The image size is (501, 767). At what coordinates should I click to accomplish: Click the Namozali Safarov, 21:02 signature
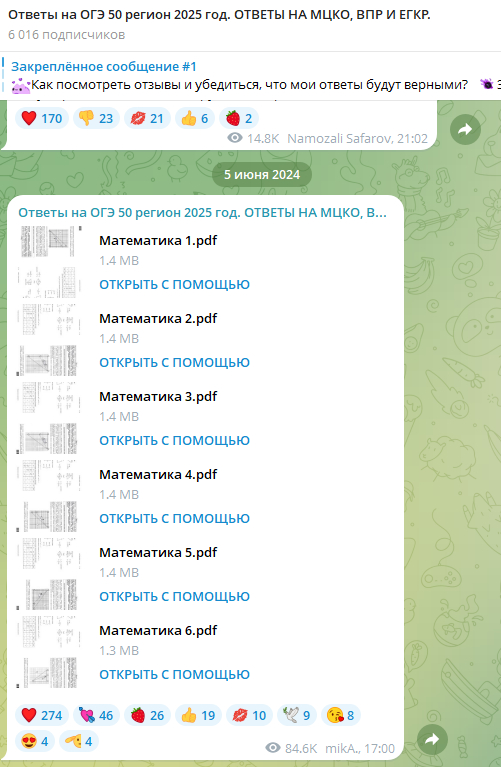tap(358, 138)
